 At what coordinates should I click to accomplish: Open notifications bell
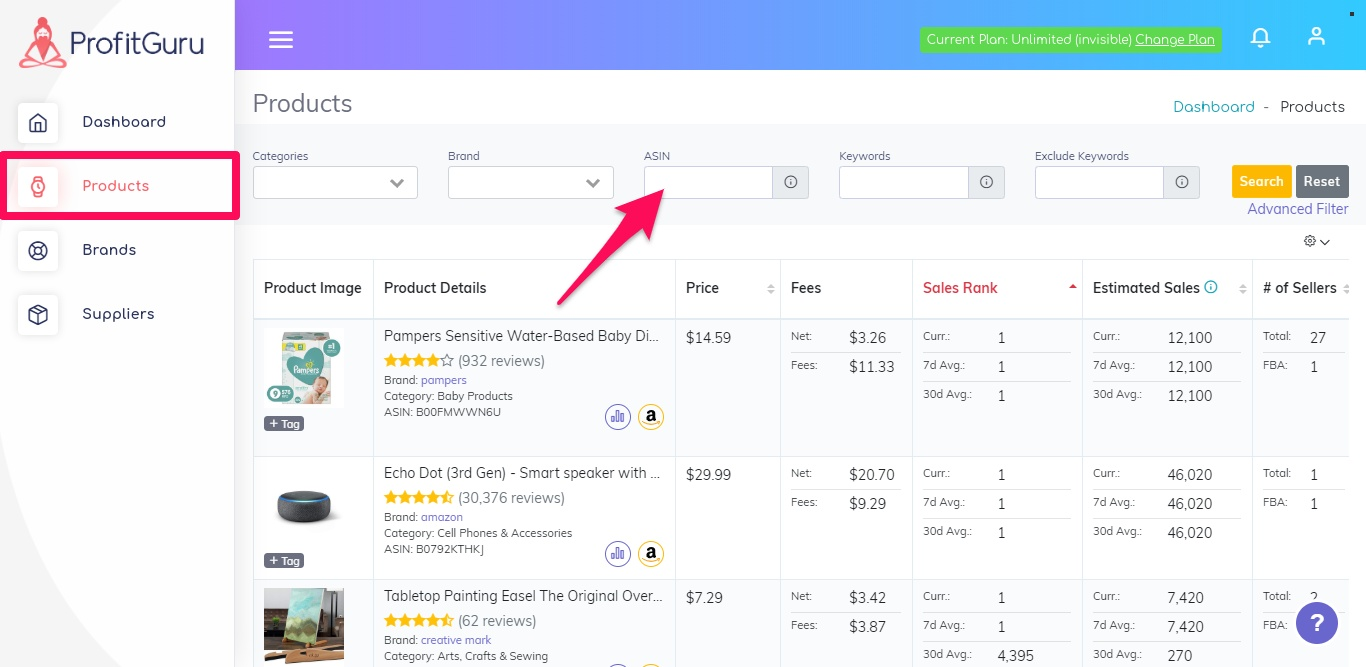coord(1261,37)
